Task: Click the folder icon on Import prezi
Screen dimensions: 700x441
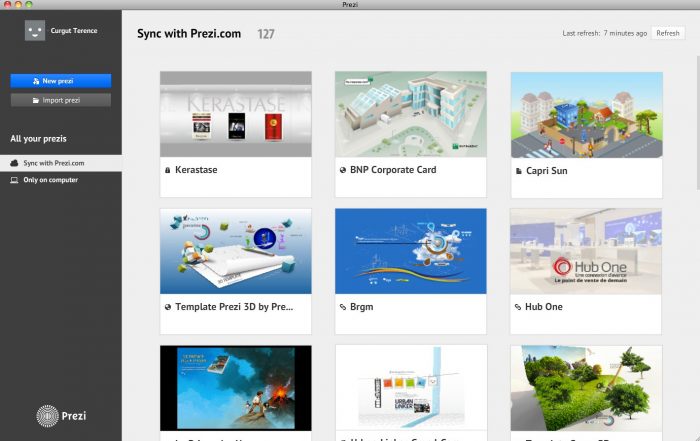Action: point(36,100)
